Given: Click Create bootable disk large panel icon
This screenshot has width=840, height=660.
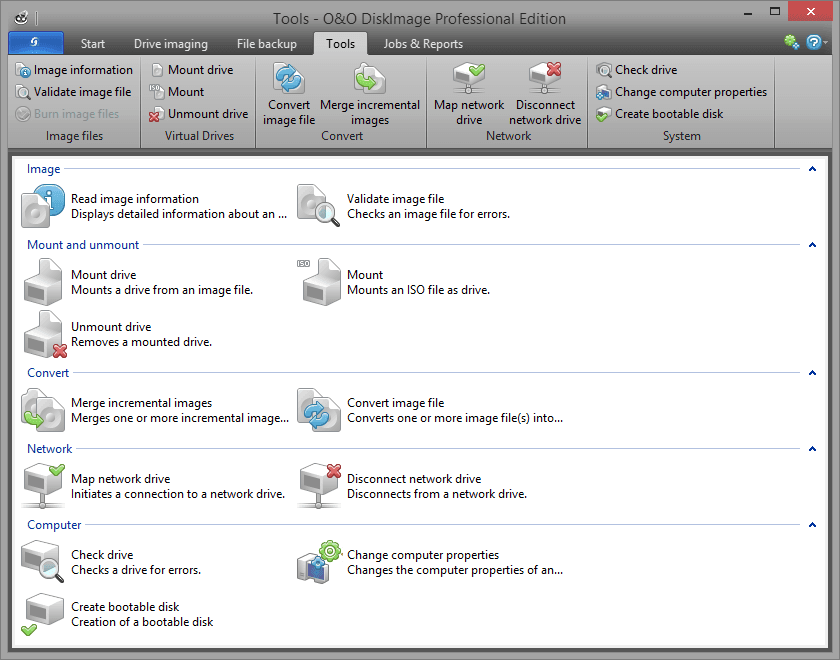Looking at the screenshot, I should 43,614.
